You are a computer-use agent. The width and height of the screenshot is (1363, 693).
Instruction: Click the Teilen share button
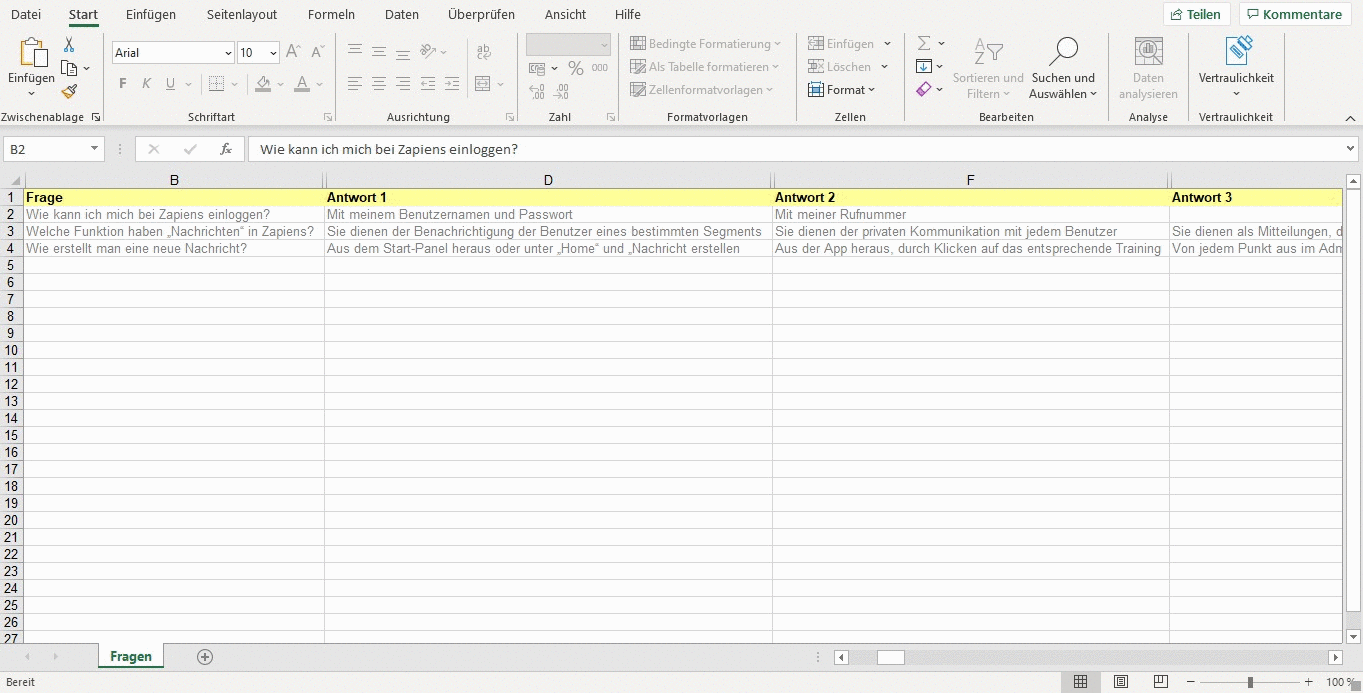click(x=1196, y=14)
